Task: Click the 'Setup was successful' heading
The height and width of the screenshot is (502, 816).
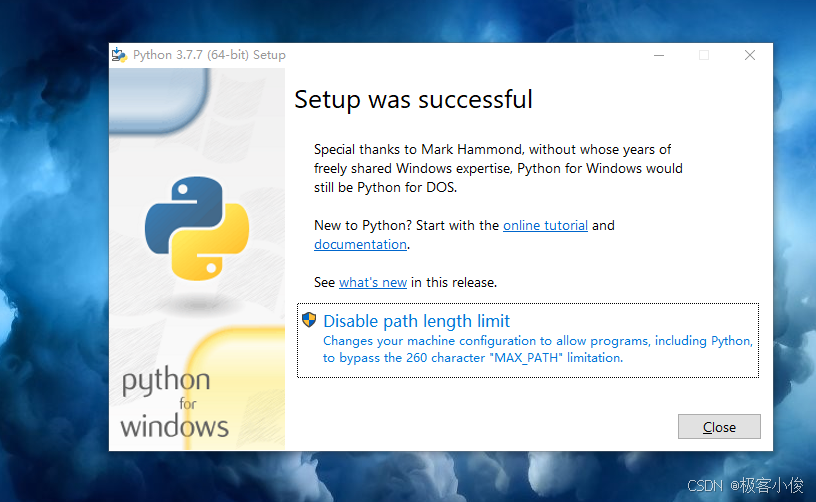Action: click(413, 99)
